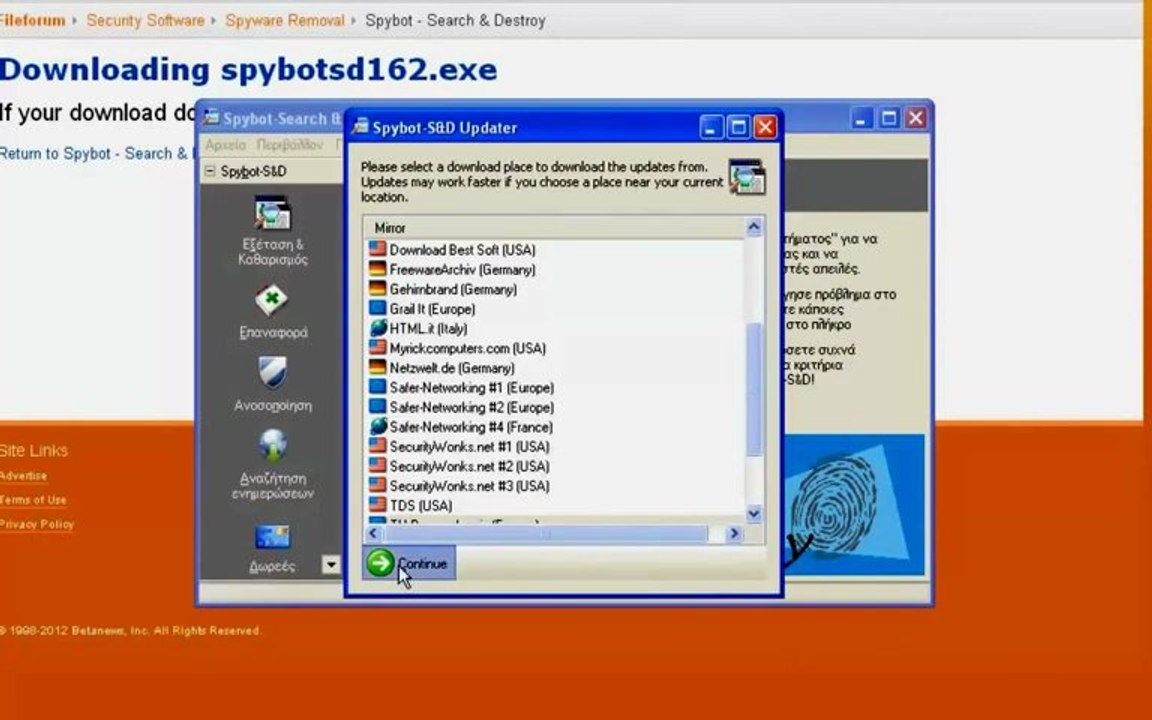The width and height of the screenshot is (1152, 720).
Task: Click globe icon beside HTML.it (Italy)
Action: [x=378, y=328]
